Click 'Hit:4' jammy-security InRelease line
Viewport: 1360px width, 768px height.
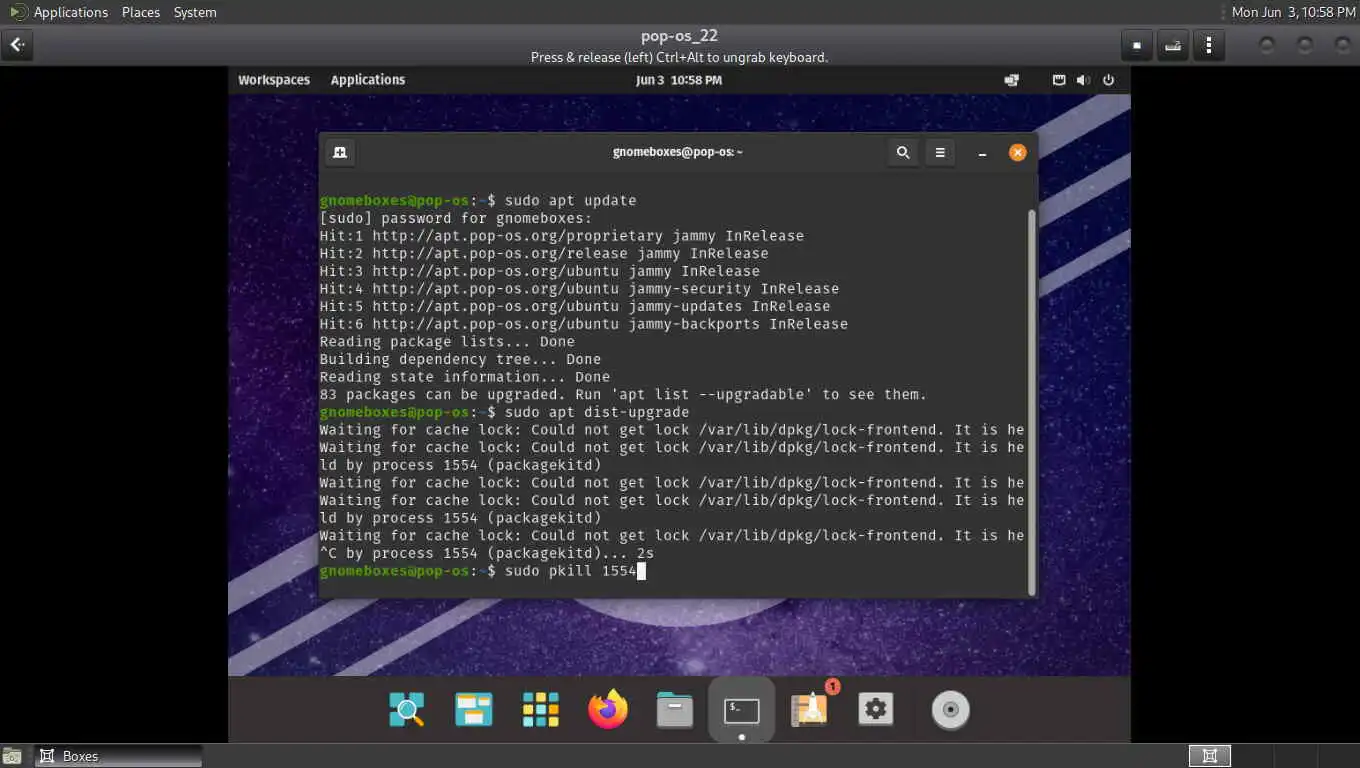579,289
